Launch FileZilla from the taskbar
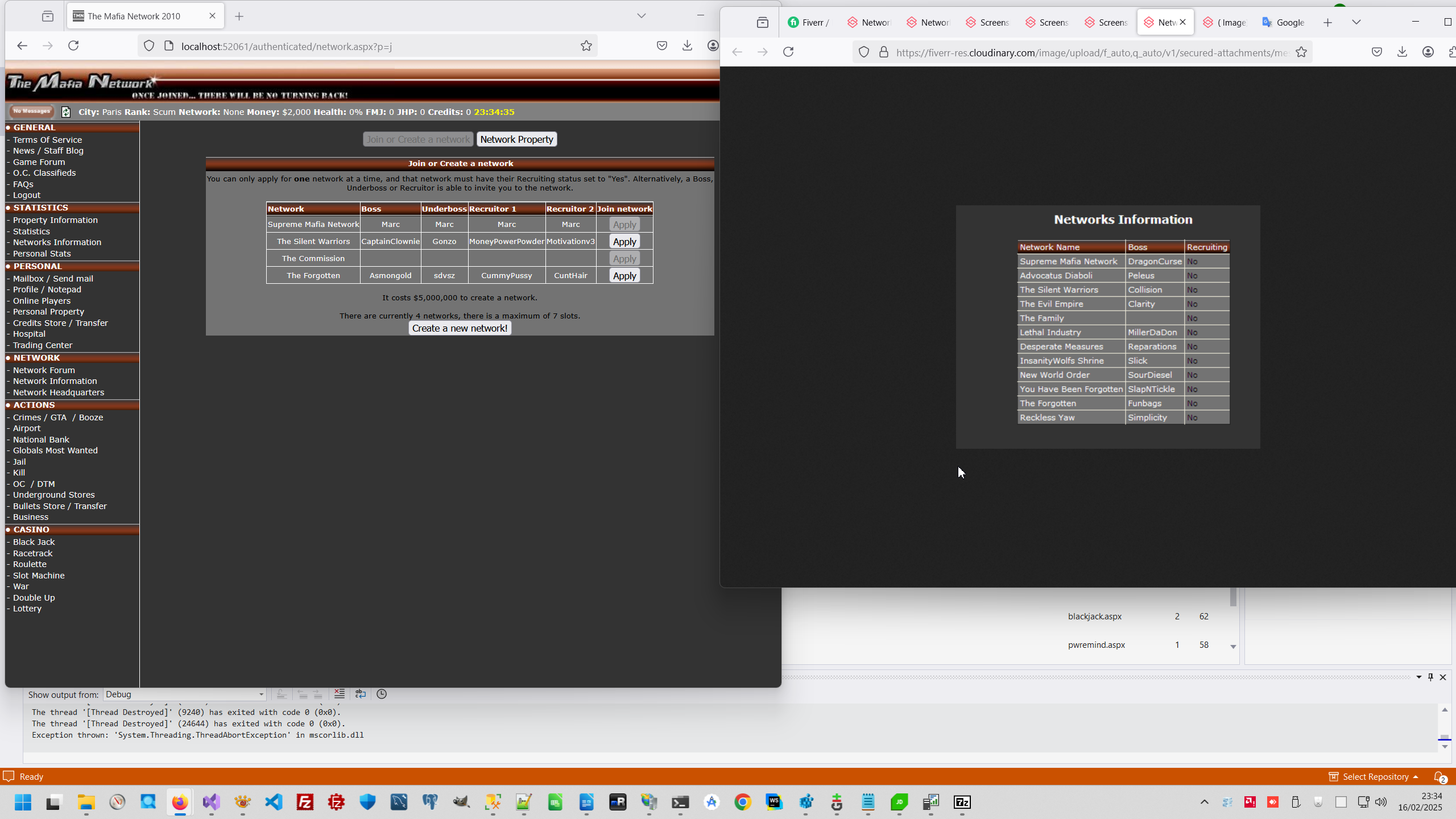Image resolution: width=1456 pixels, height=819 pixels. click(305, 802)
